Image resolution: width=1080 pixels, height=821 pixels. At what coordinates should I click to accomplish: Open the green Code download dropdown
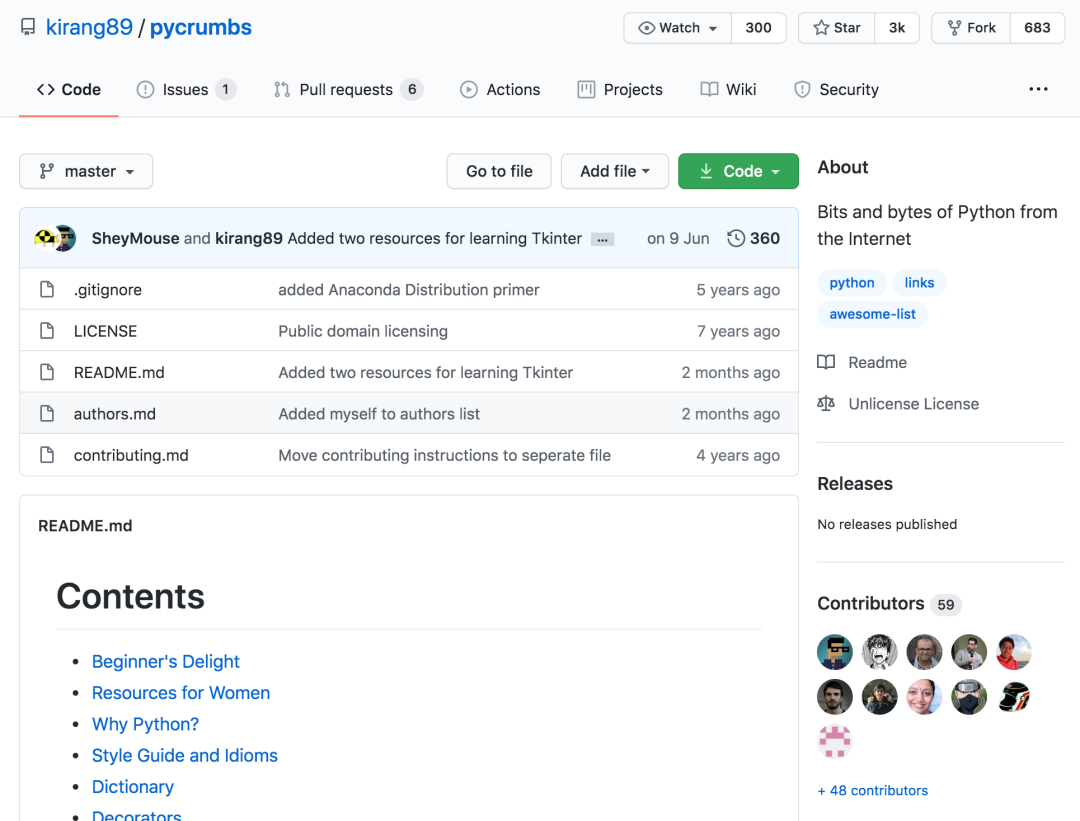click(x=738, y=171)
